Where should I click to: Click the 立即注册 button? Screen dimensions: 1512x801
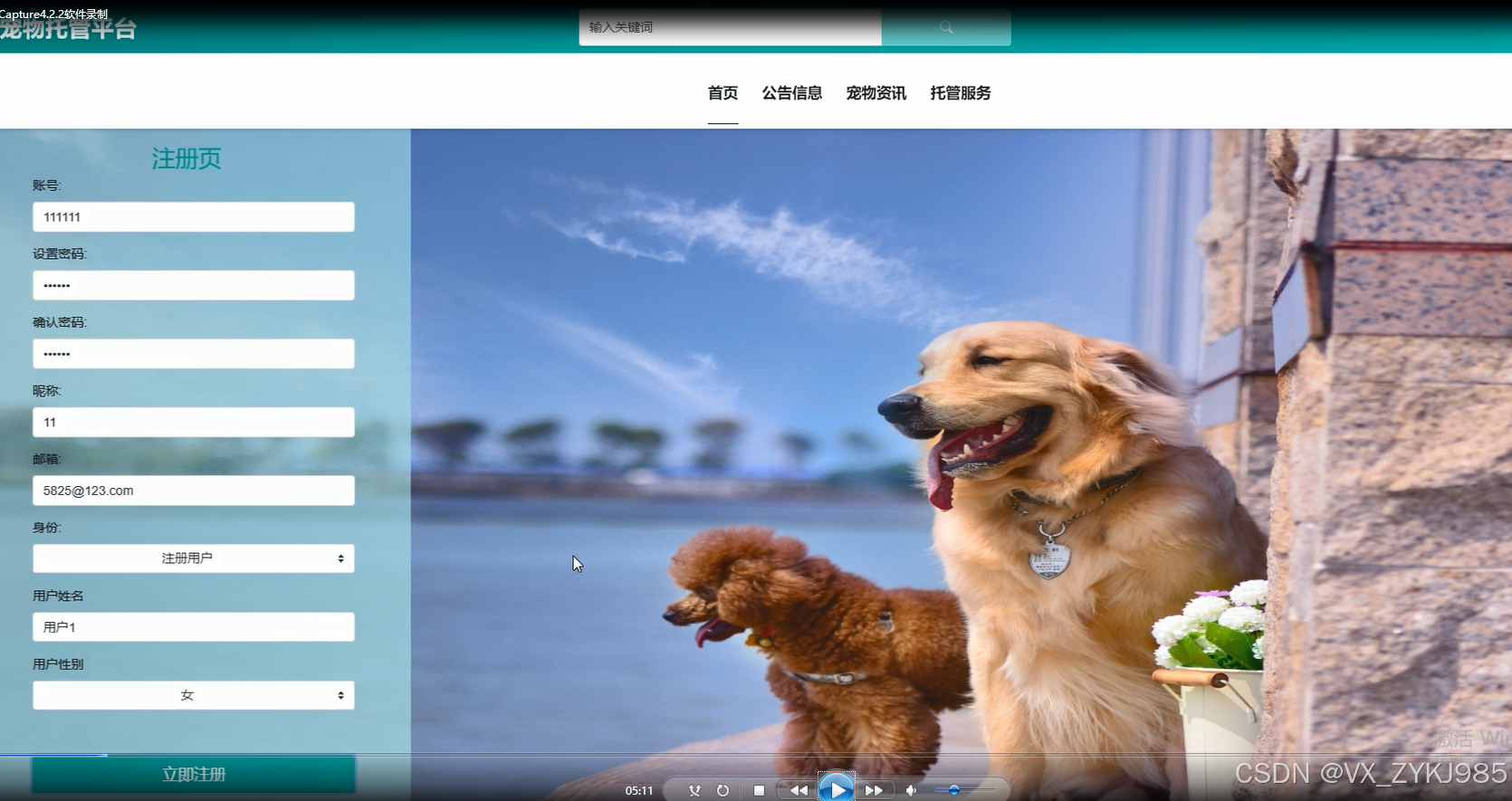[194, 775]
